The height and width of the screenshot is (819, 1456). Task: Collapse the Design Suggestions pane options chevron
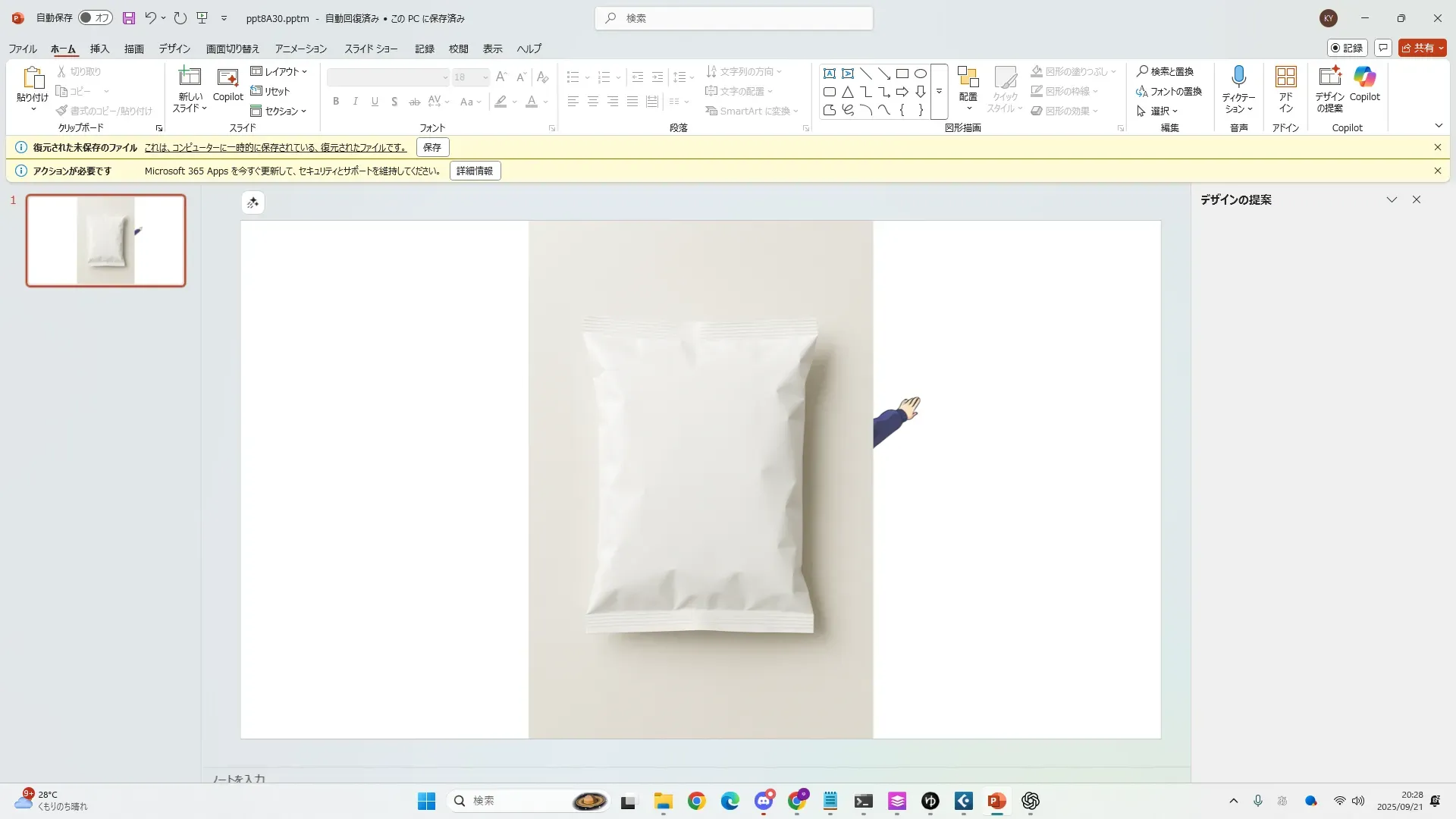point(1392,199)
